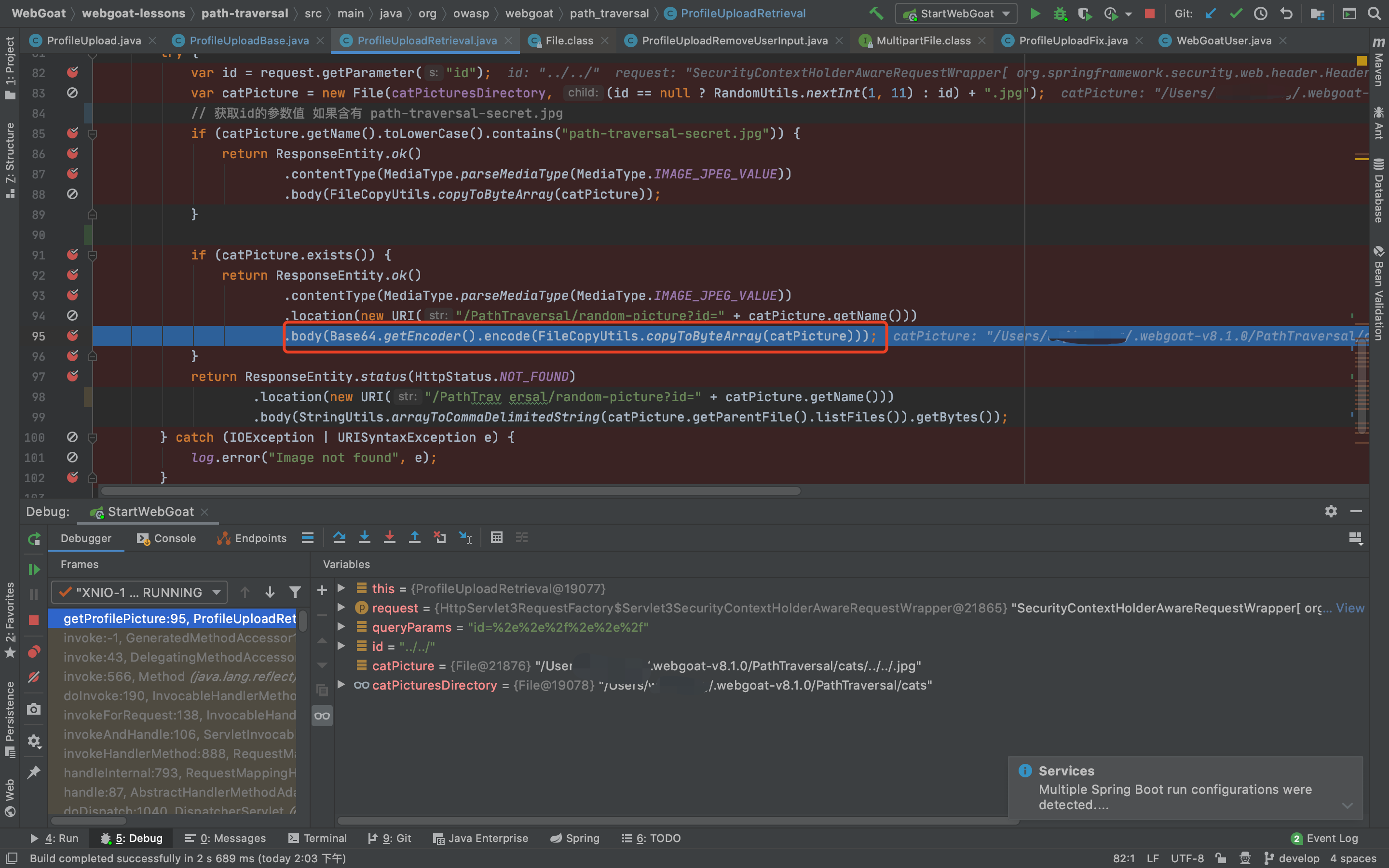
Task: Toggle the breakpoint on line 95
Action: (72, 336)
